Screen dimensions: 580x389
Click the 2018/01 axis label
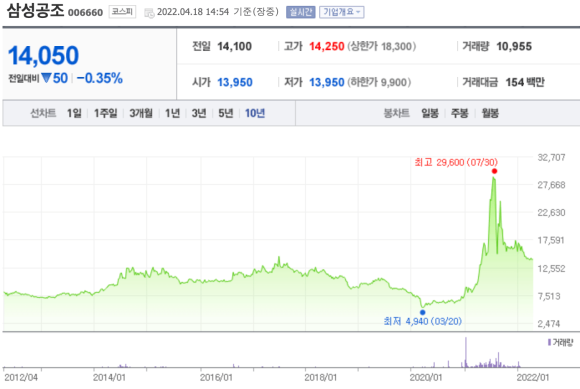321,378
